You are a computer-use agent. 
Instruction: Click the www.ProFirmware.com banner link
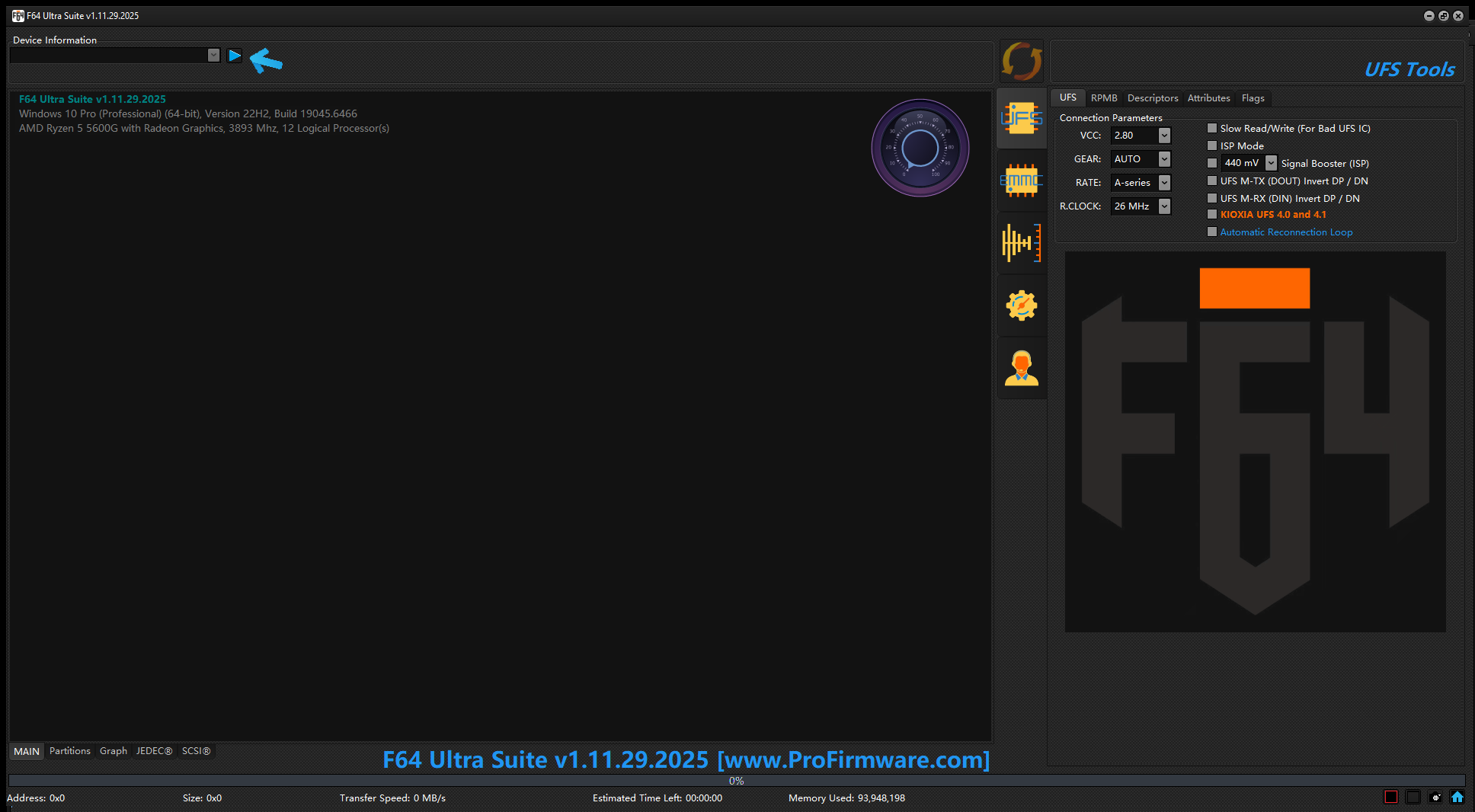click(853, 760)
